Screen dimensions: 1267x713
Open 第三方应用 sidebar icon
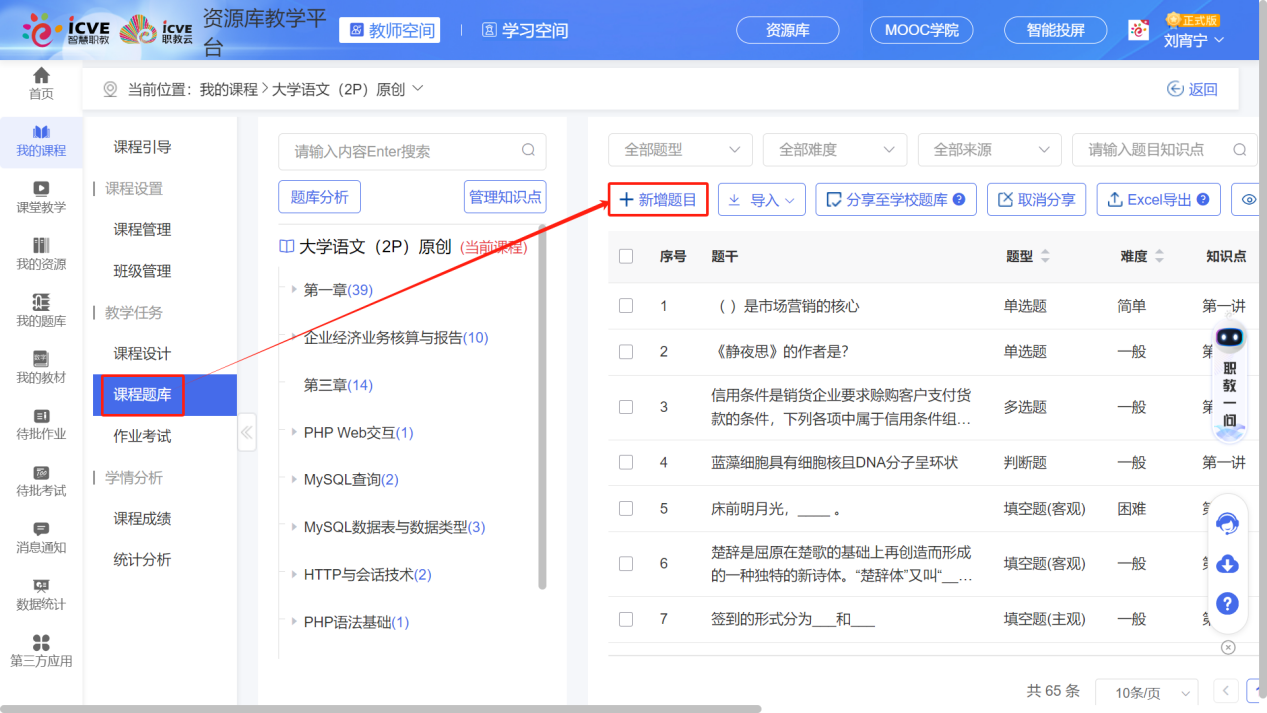[x=41, y=650]
